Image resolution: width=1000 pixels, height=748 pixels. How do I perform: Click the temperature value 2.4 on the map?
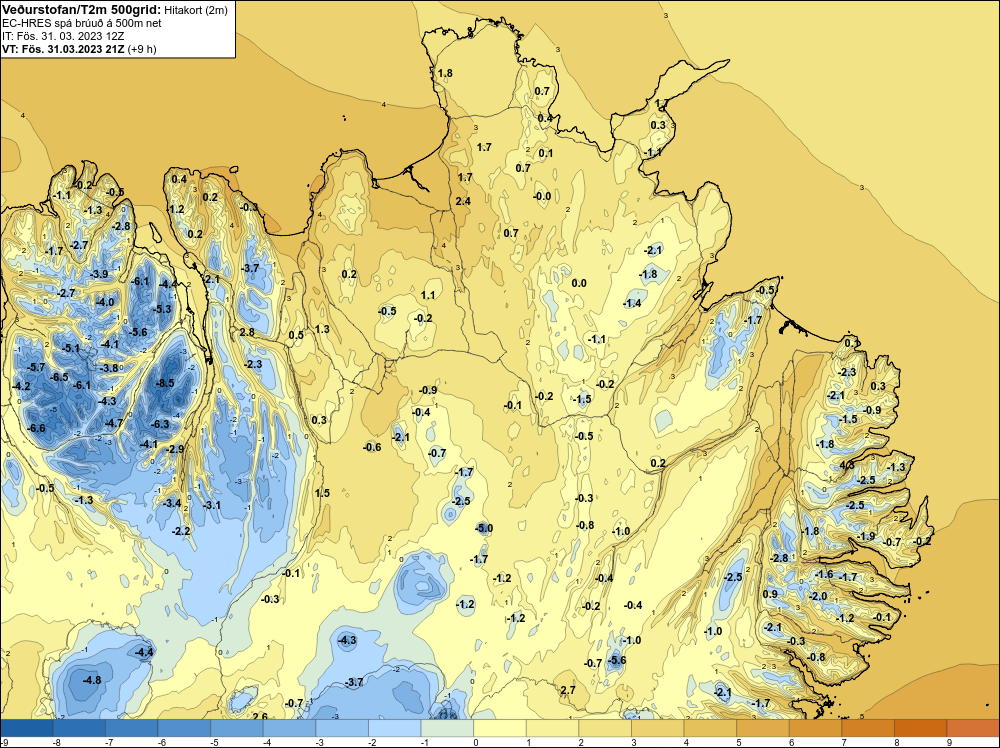click(463, 201)
